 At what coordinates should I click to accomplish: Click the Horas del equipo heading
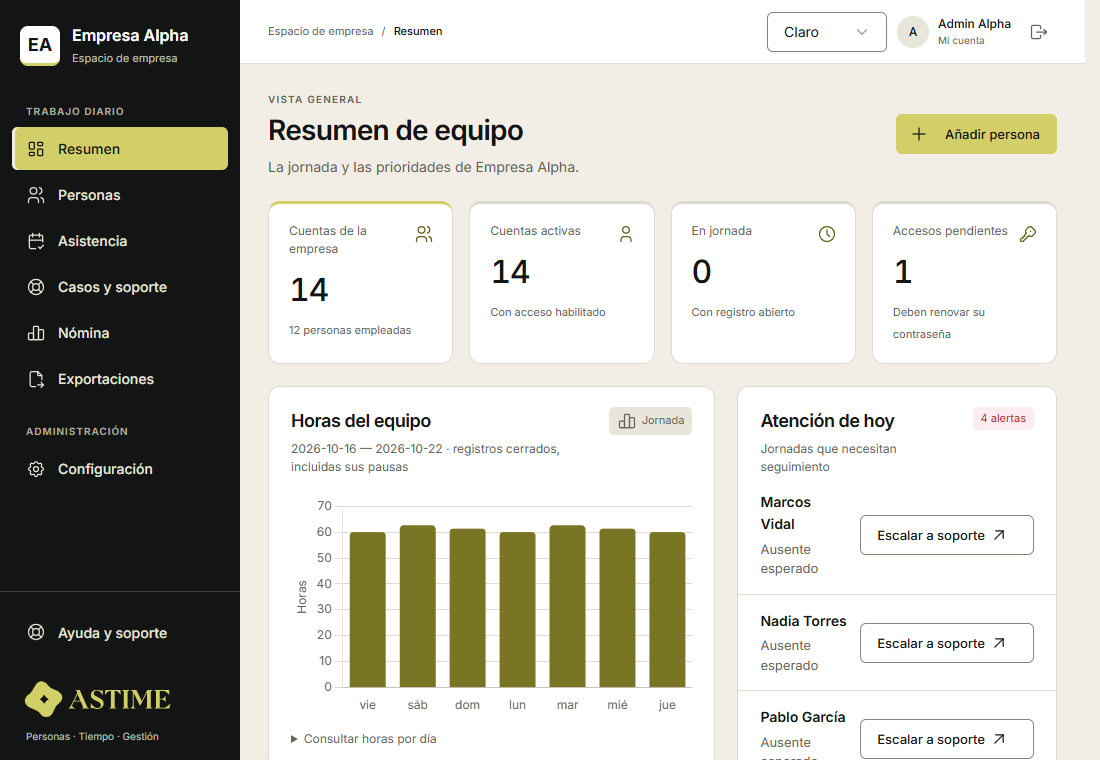point(361,421)
